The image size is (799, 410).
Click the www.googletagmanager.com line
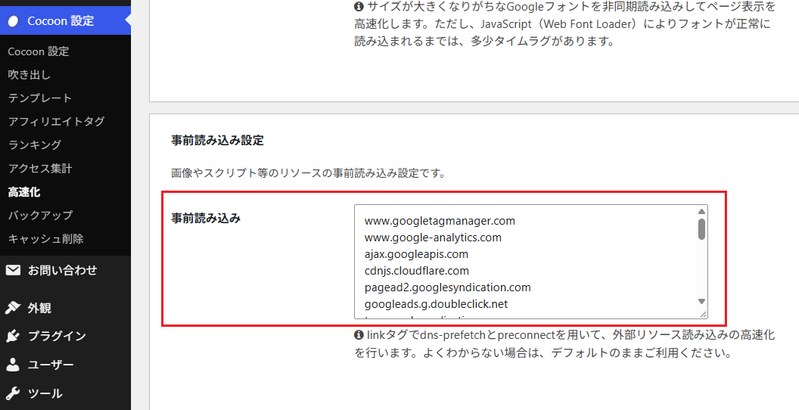[440, 221]
